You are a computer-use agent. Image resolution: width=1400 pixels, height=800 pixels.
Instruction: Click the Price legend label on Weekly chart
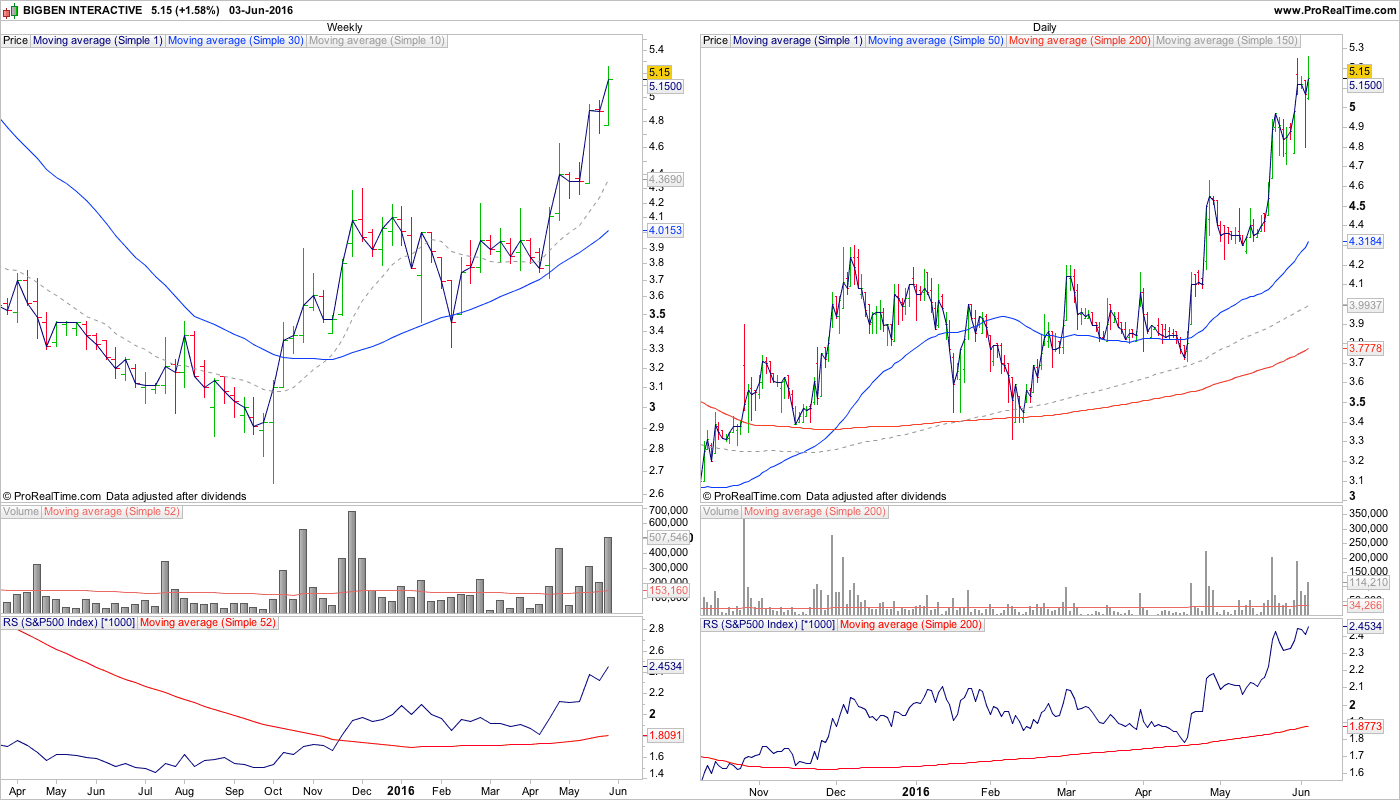pos(15,41)
